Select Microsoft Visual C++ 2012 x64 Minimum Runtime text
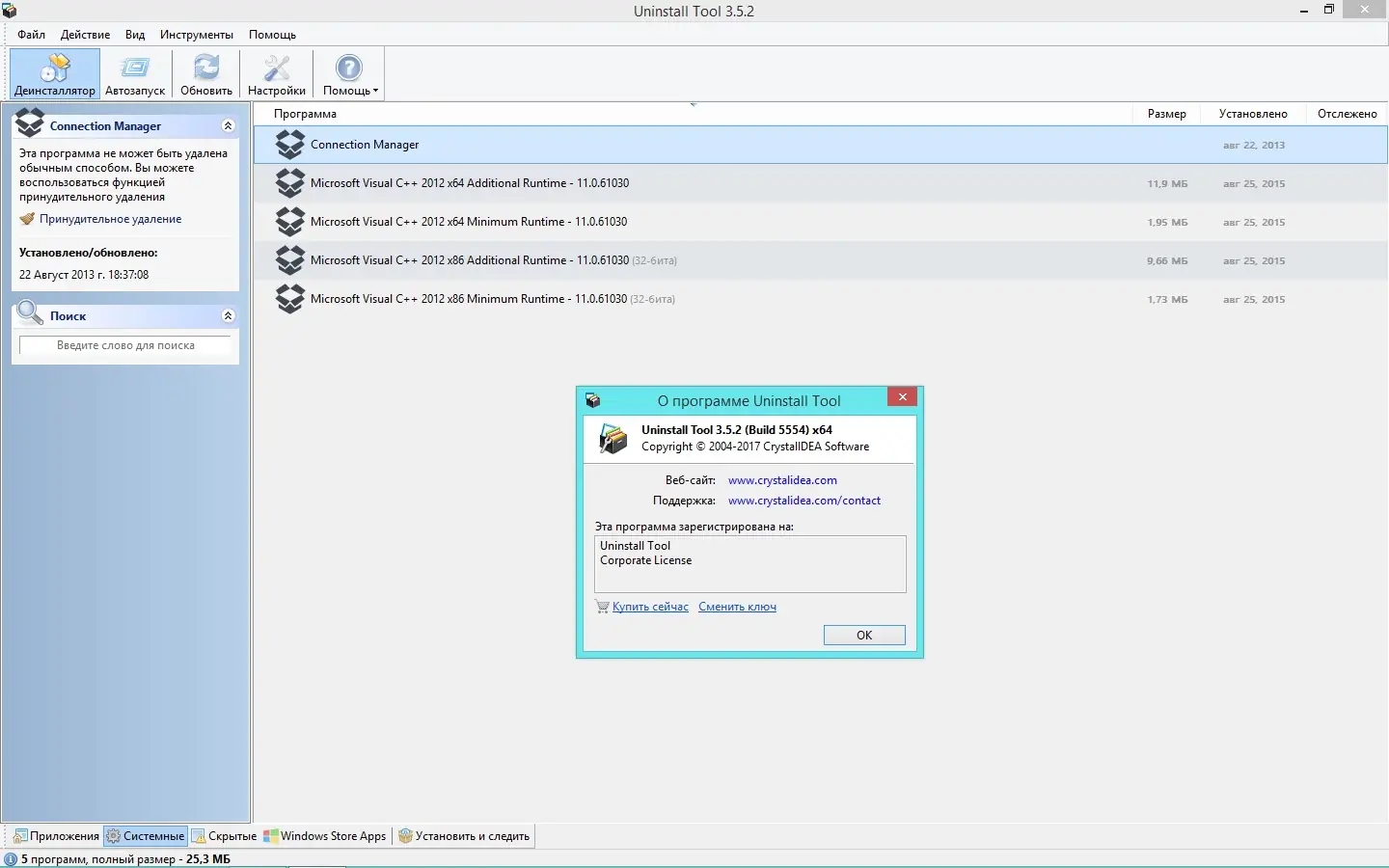Viewport: 1389px width, 868px height. coord(469,222)
